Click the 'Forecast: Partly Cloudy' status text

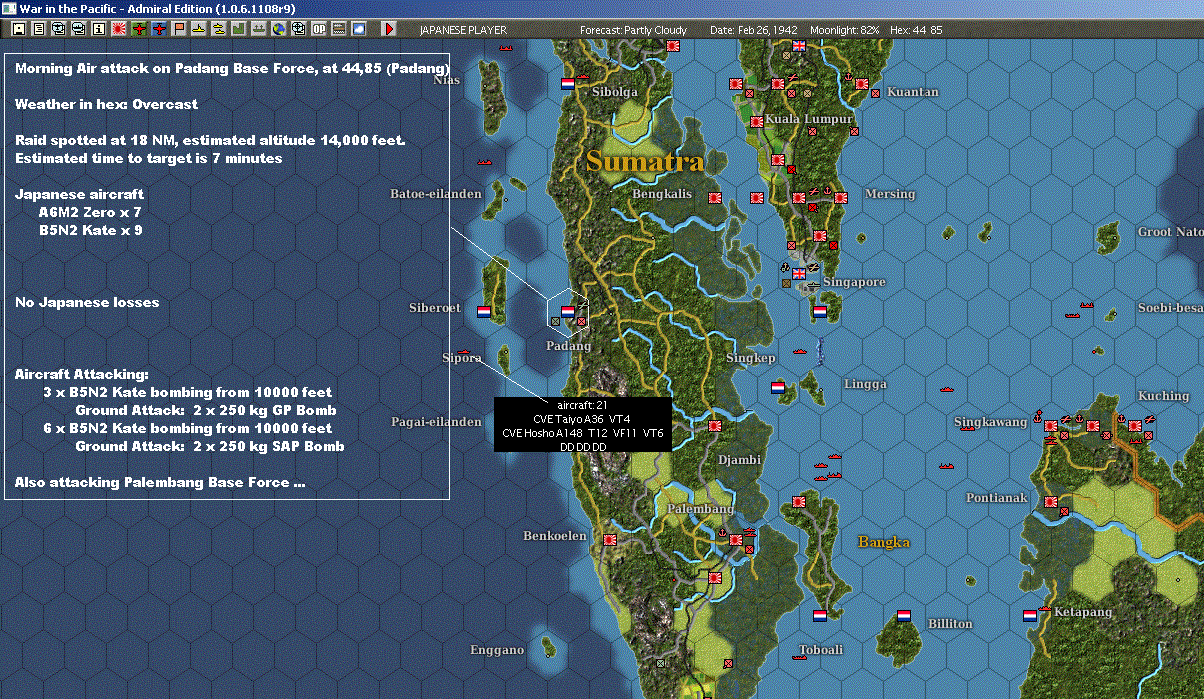[634, 30]
